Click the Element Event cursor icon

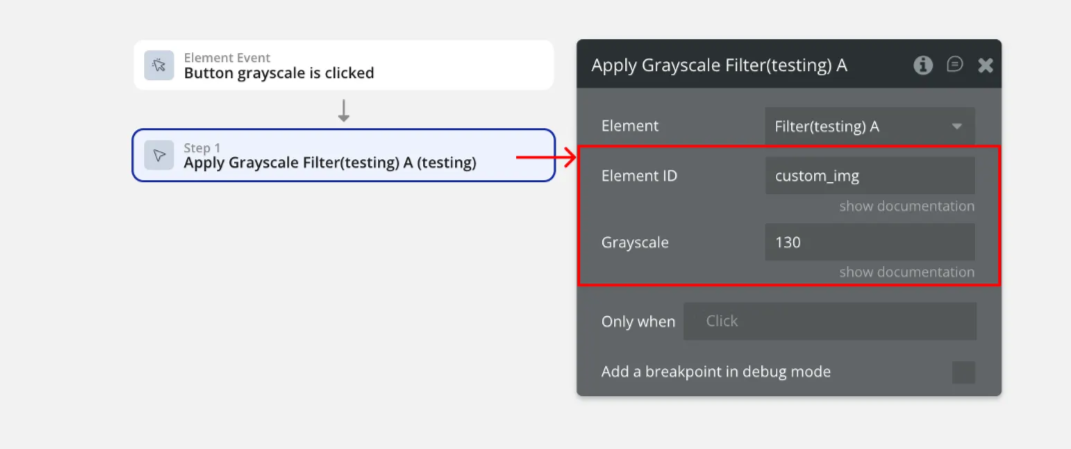pyautogui.click(x=159, y=66)
